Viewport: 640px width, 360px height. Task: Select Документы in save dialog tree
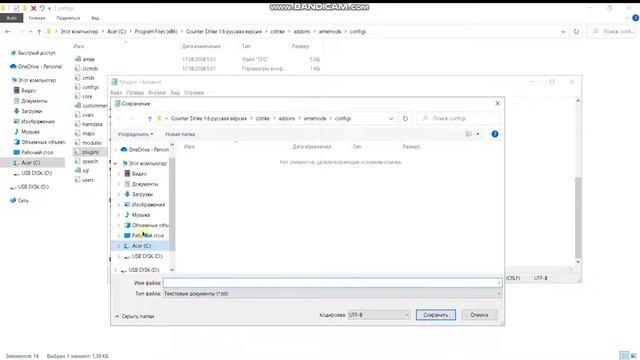click(x=141, y=184)
